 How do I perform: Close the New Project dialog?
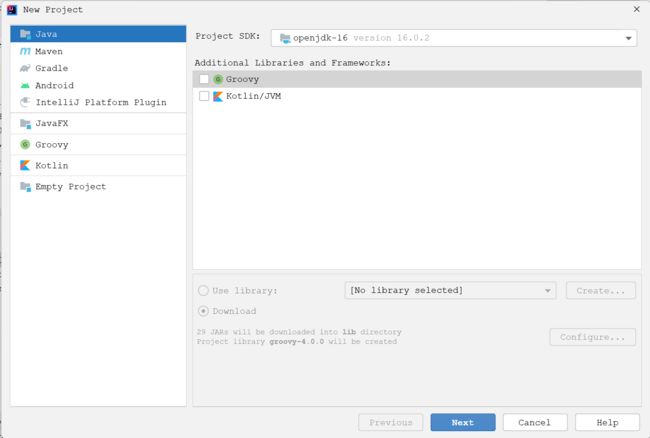637,9
